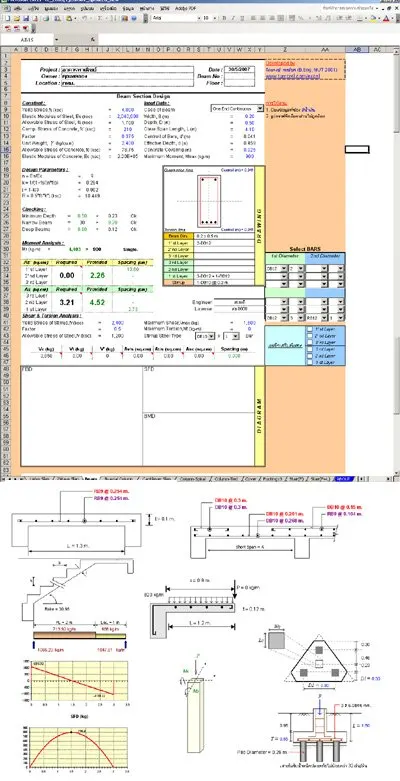Viewport: 400px width, 781px height.
Task: Toggle Bold formatting in toolbar
Action: pos(224,18)
